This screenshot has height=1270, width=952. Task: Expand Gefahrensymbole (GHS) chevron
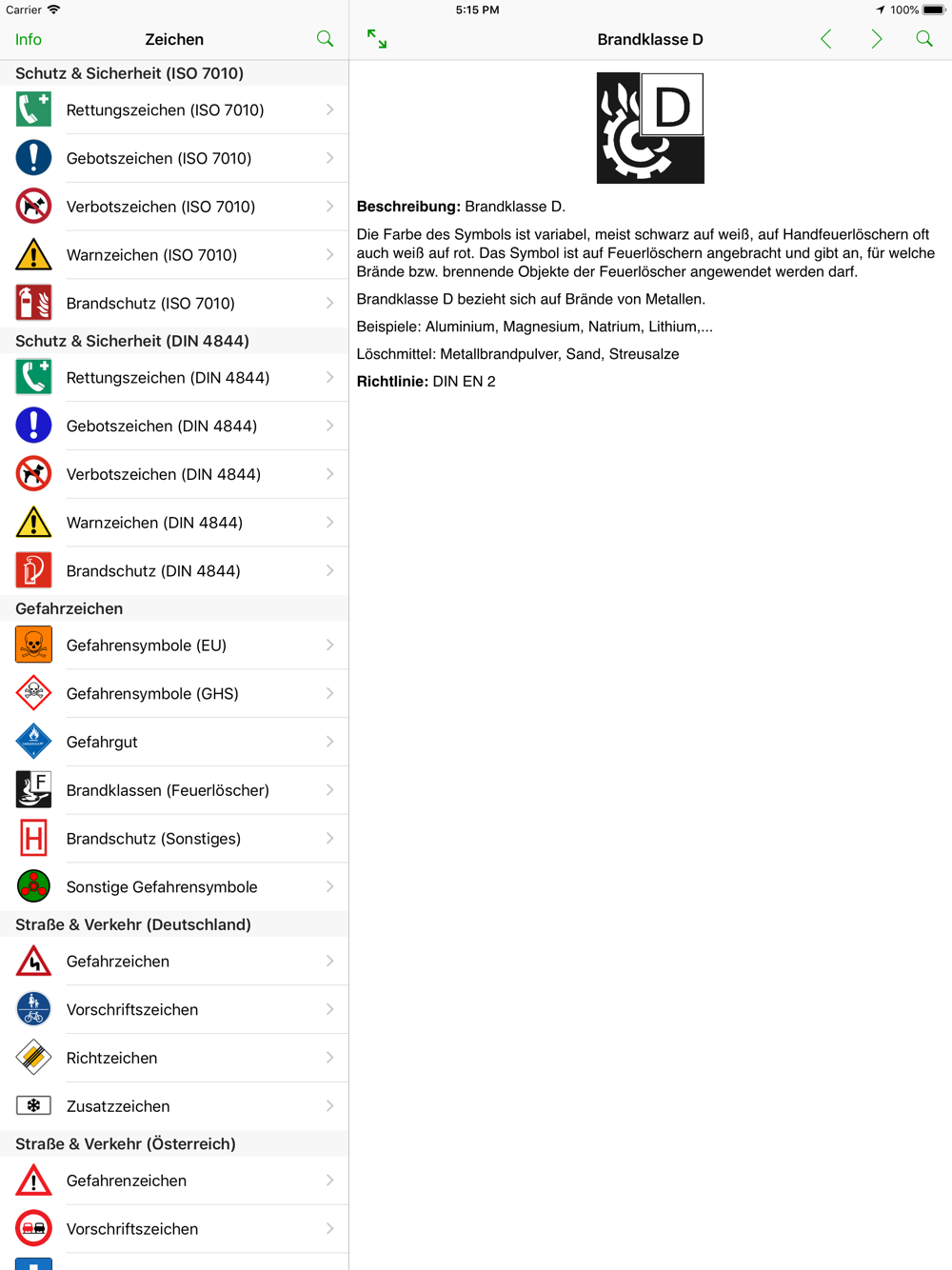(x=329, y=694)
